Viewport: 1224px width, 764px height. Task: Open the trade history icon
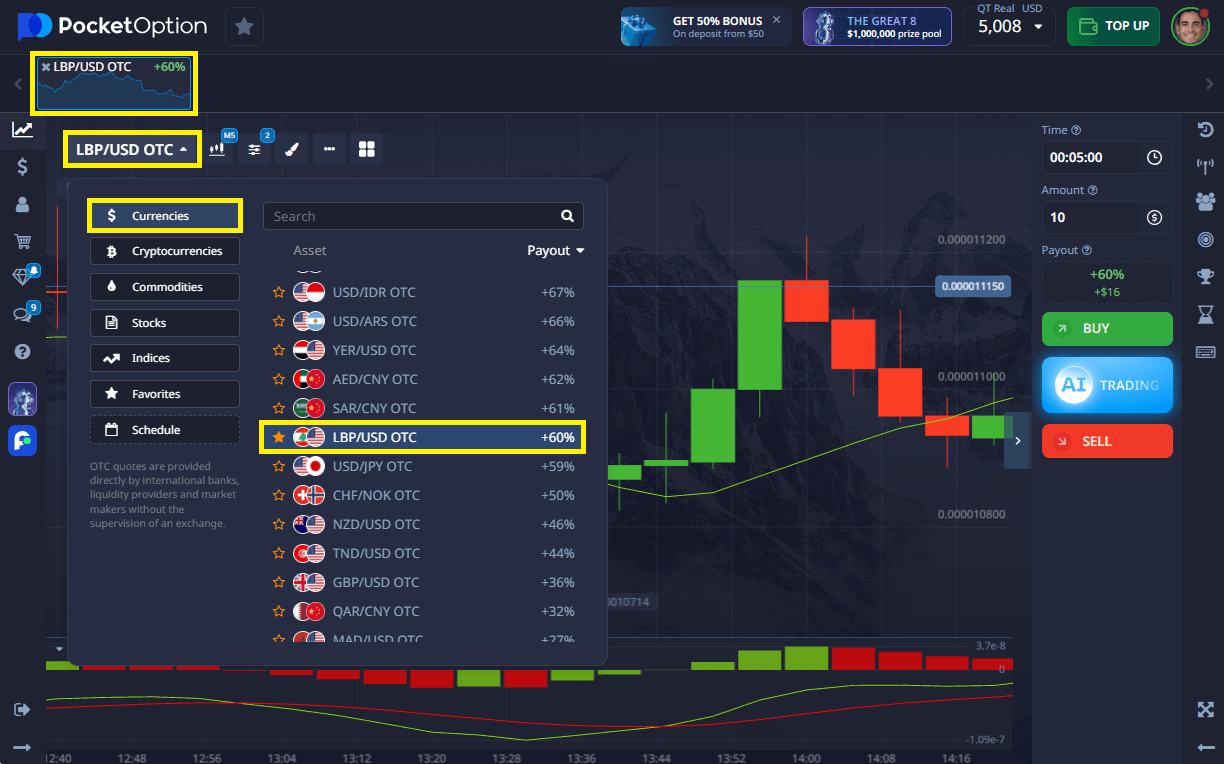pyautogui.click(x=1205, y=129)
